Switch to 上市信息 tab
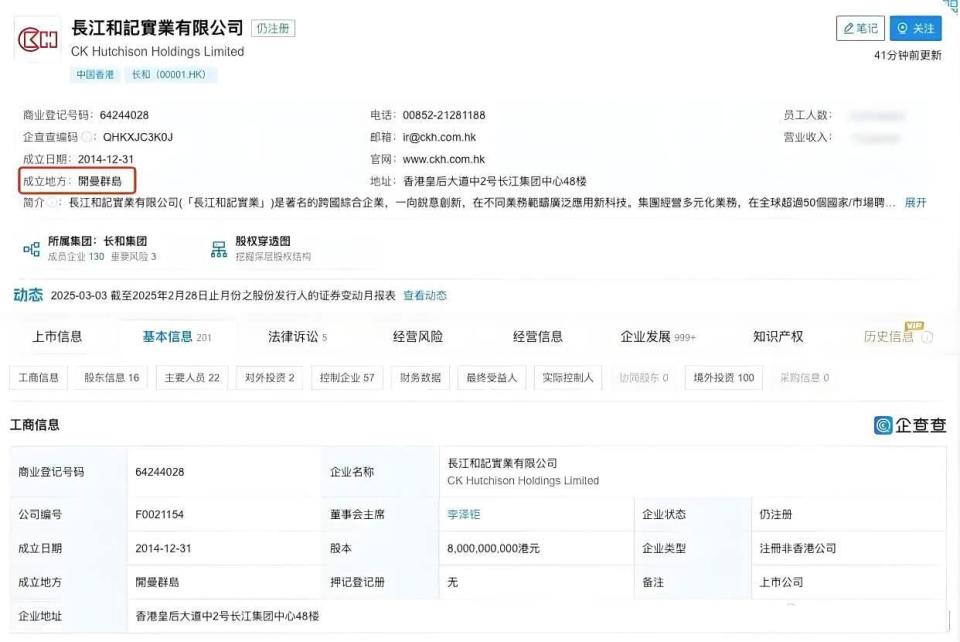 click(57, 337)
